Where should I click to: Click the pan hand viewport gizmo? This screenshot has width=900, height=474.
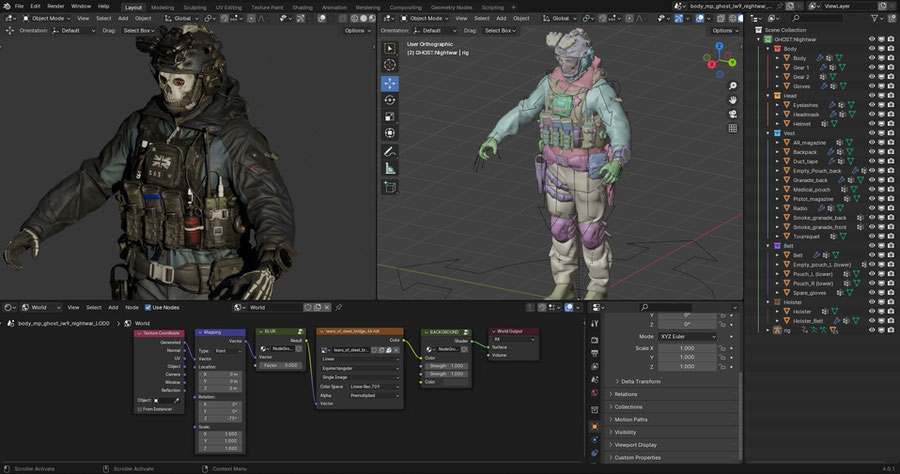pyautogui.click(x=733, y=100)
